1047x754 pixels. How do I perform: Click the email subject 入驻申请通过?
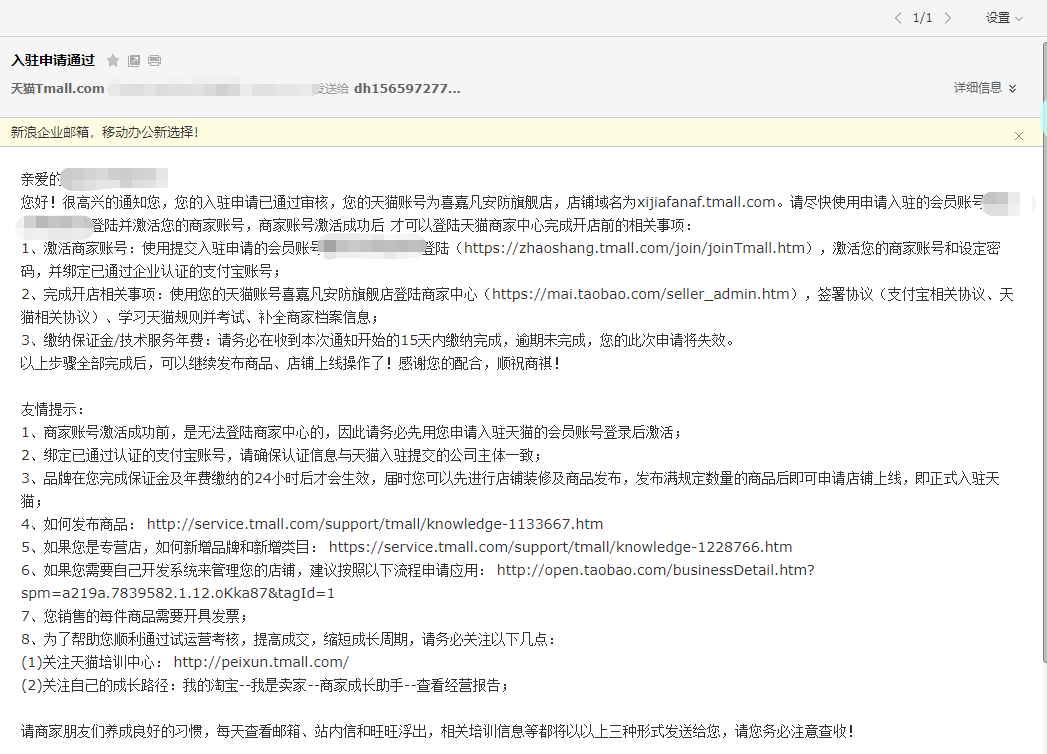(53, 60)
